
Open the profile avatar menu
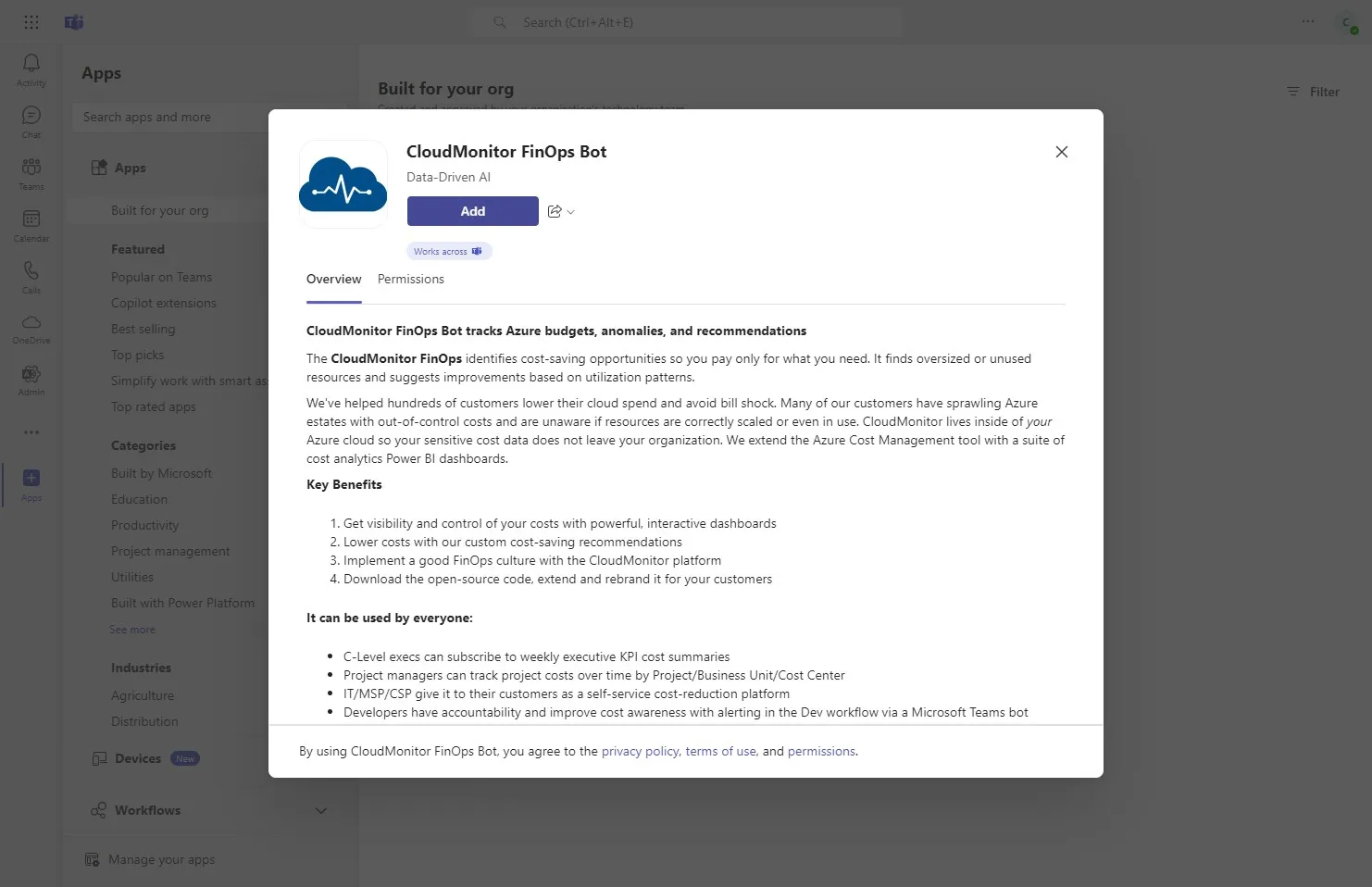[1347, 22]
